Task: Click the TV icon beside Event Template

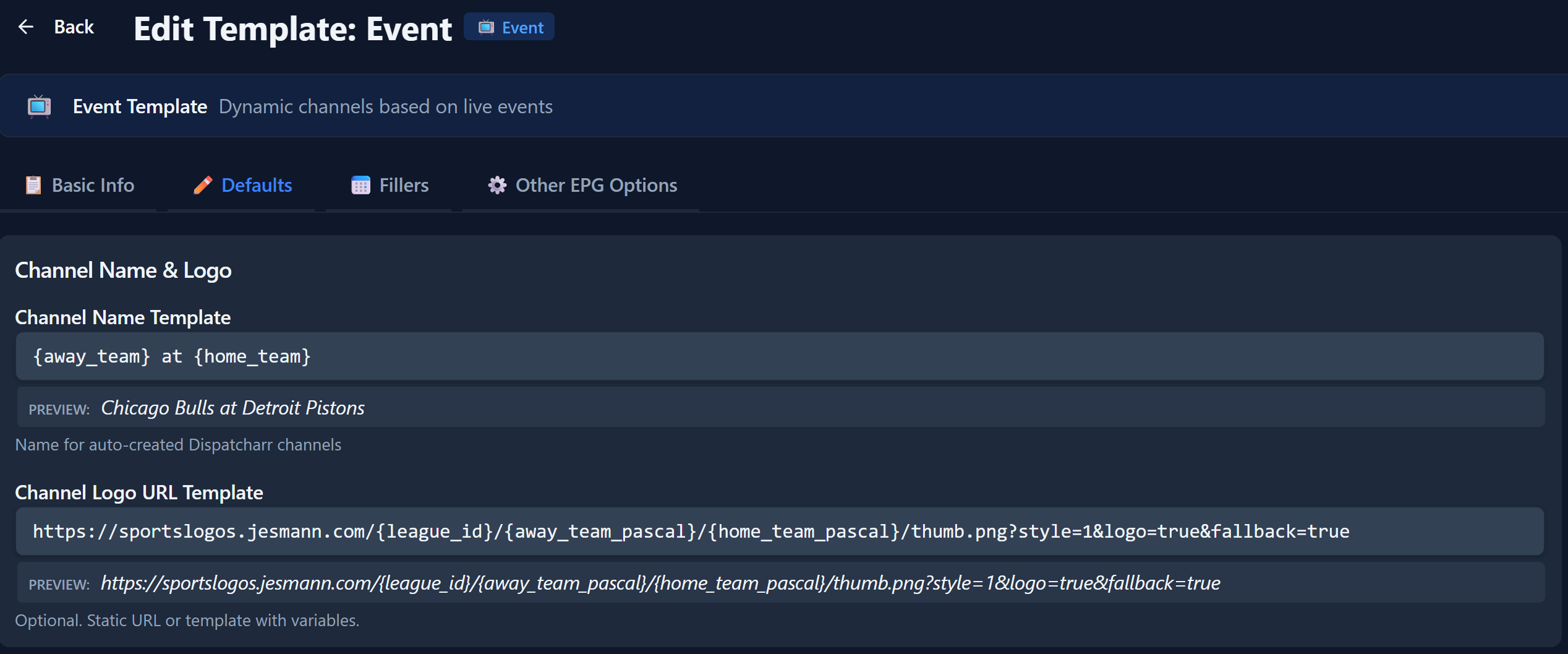Action: coord(39,106)
